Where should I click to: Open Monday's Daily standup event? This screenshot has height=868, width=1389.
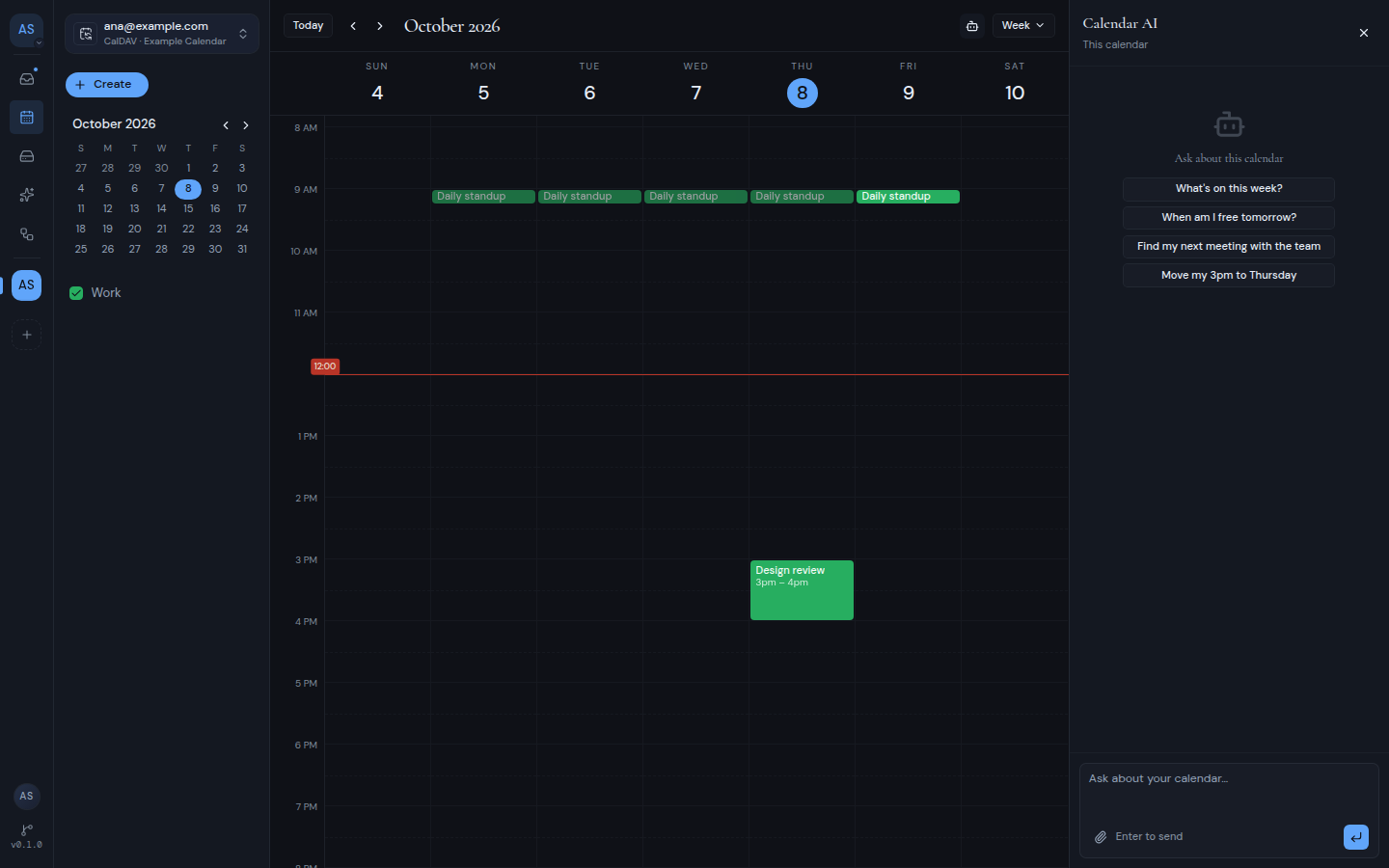(x=483, y=197)
